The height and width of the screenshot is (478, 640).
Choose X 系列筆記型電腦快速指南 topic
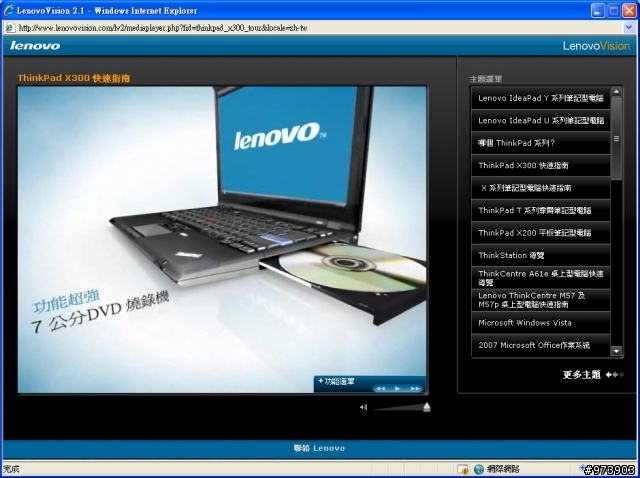click(x=540, y=188)
